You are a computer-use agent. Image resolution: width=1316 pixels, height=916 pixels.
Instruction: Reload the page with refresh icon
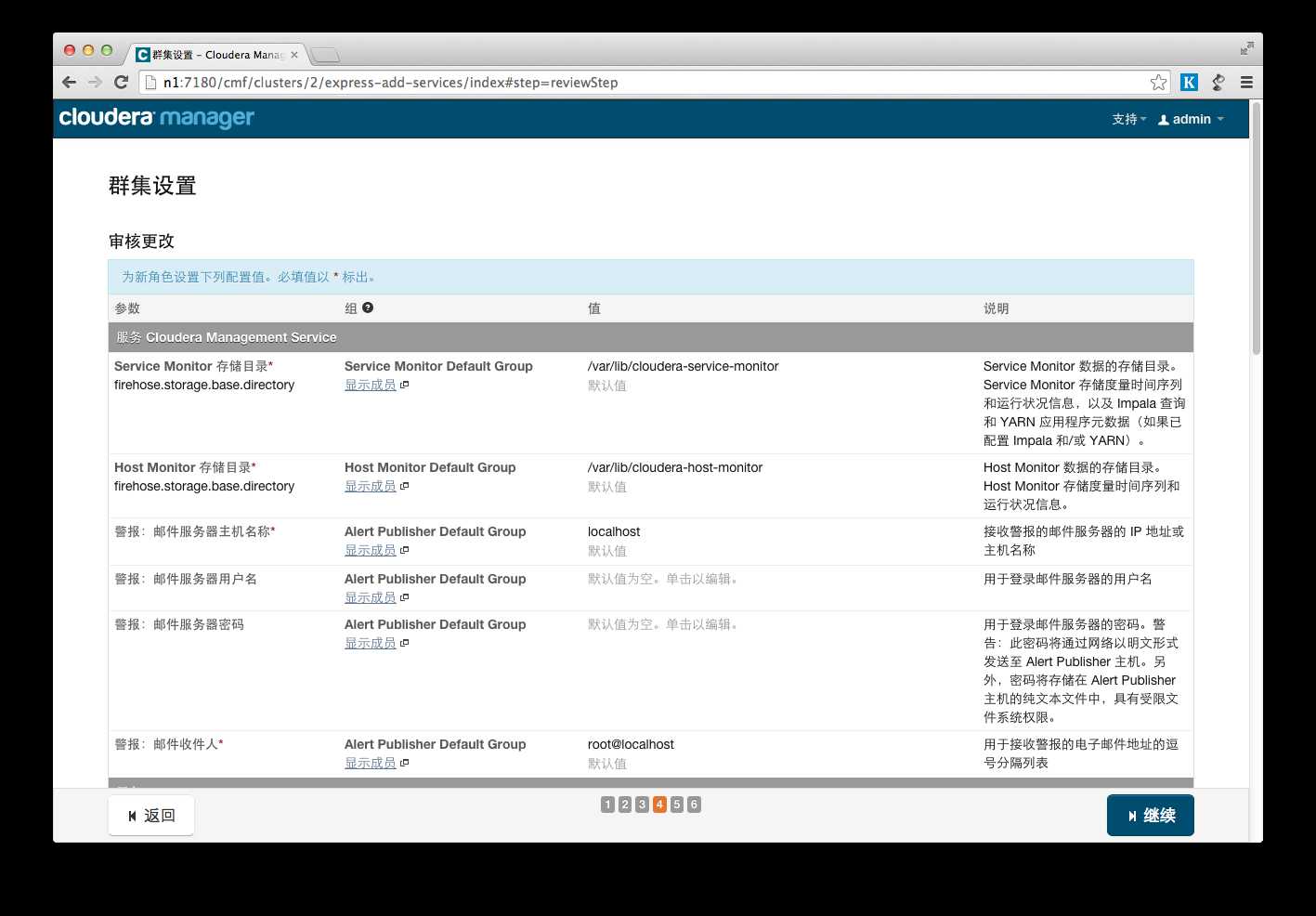[121, 82]
